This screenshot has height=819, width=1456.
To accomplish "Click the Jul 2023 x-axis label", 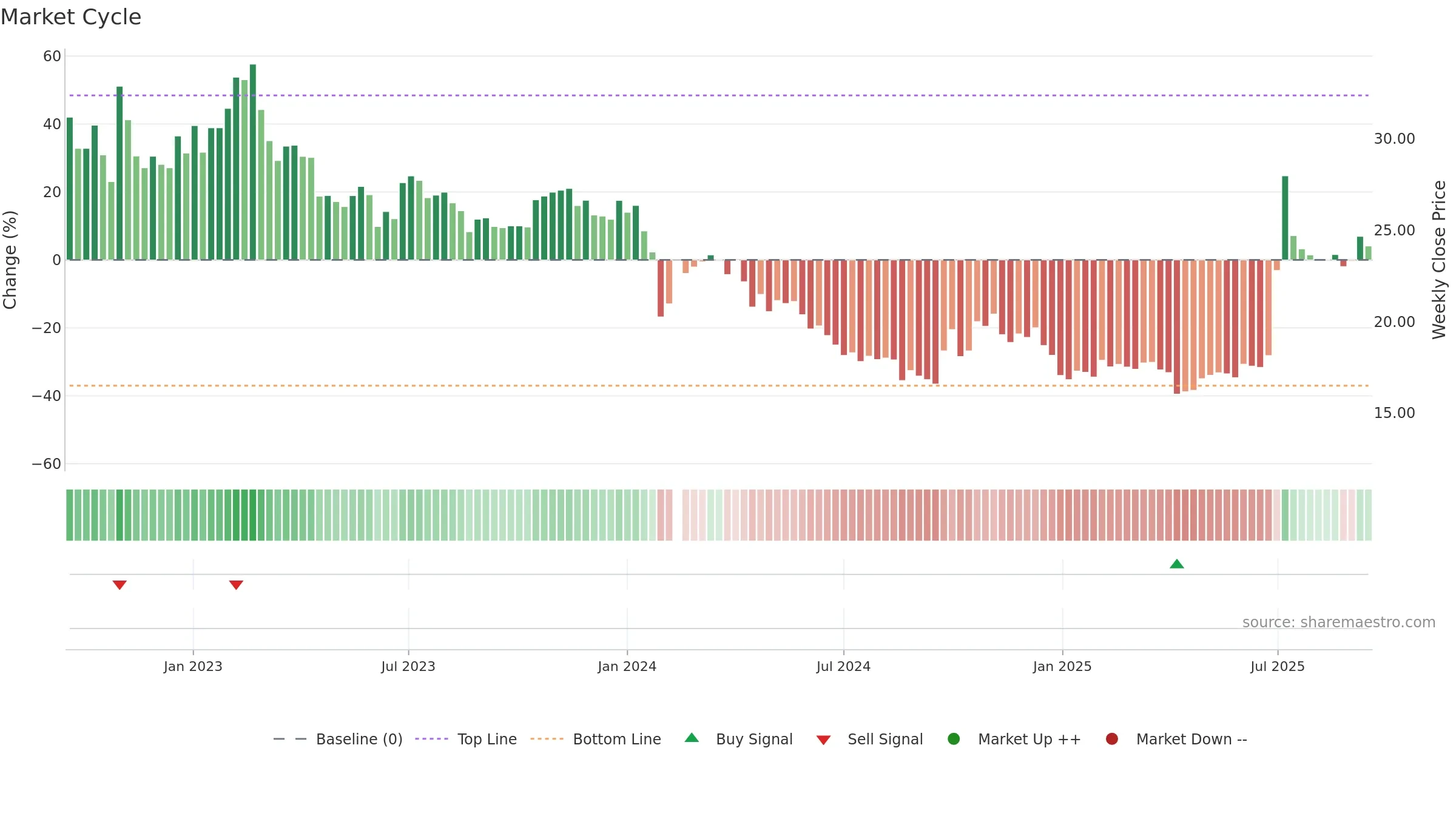I will tap(408, 667).
